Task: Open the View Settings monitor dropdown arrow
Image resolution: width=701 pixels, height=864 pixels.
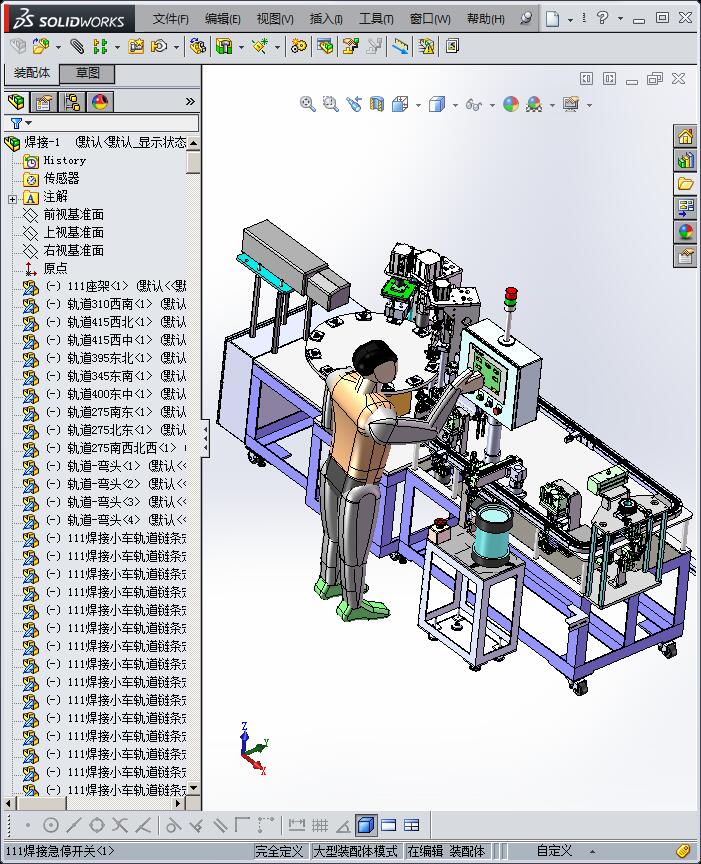Action: click(x=589, y=105)
